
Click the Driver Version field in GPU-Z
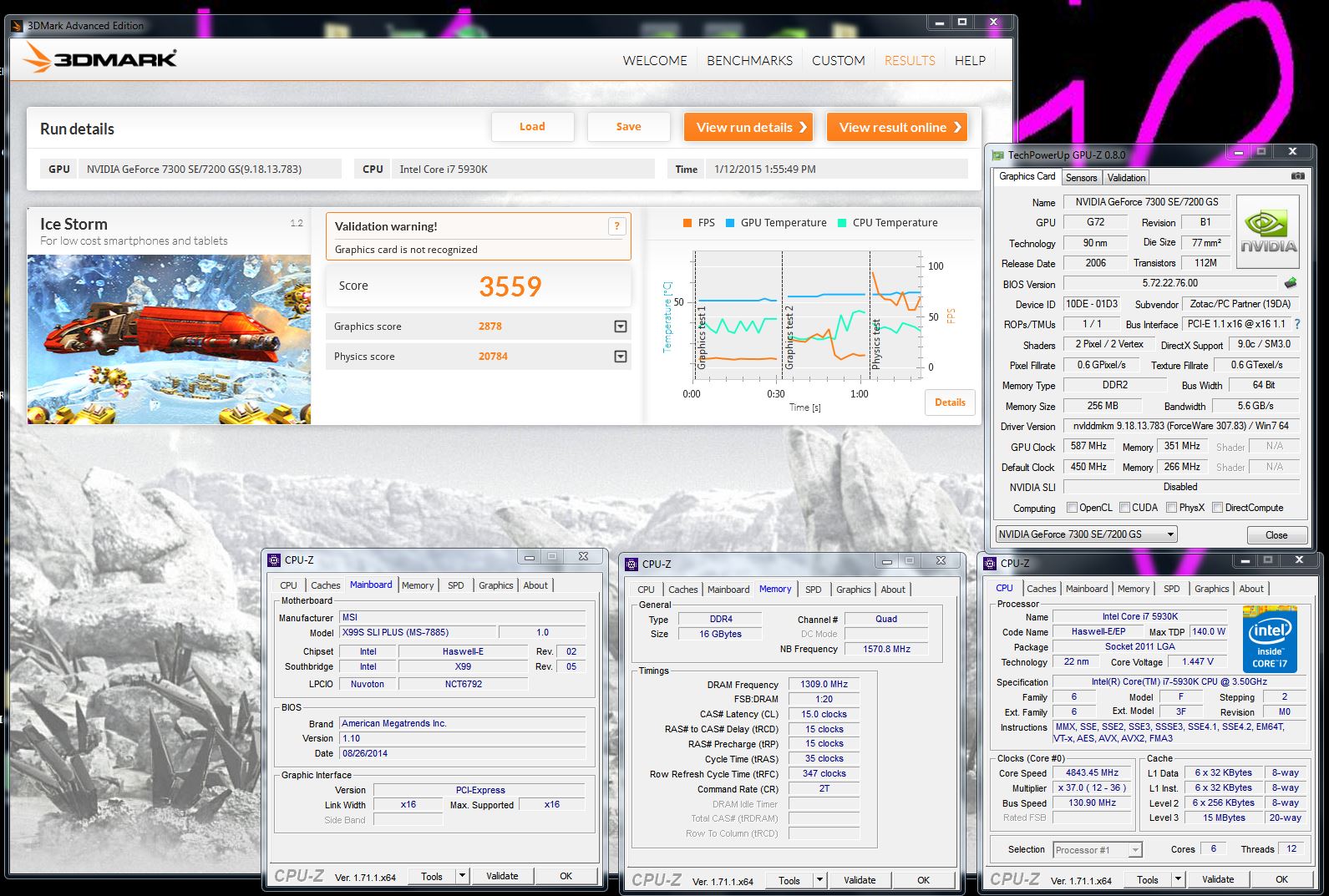[1181, 426]
